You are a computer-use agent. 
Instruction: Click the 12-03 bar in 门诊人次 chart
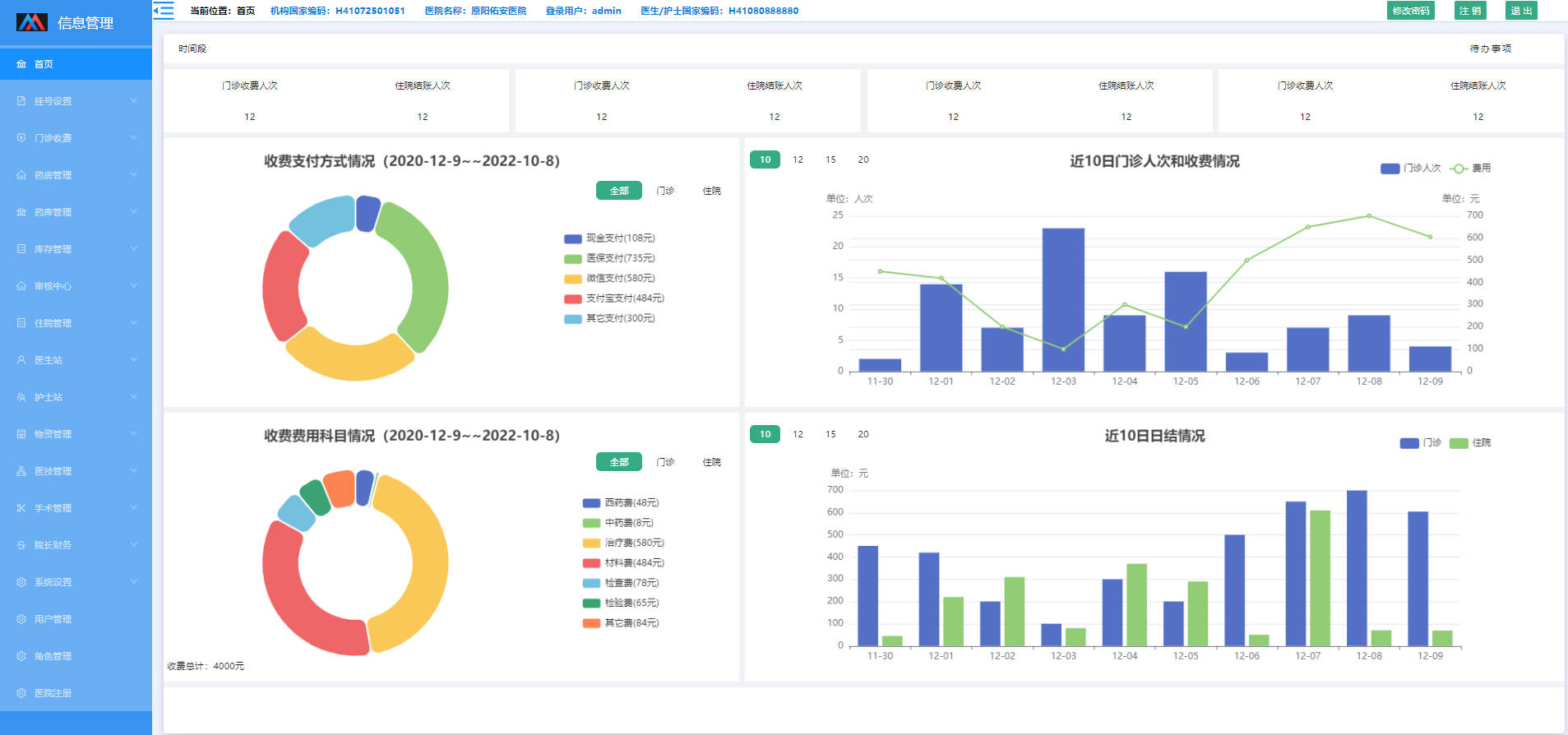click(1063, 299)
